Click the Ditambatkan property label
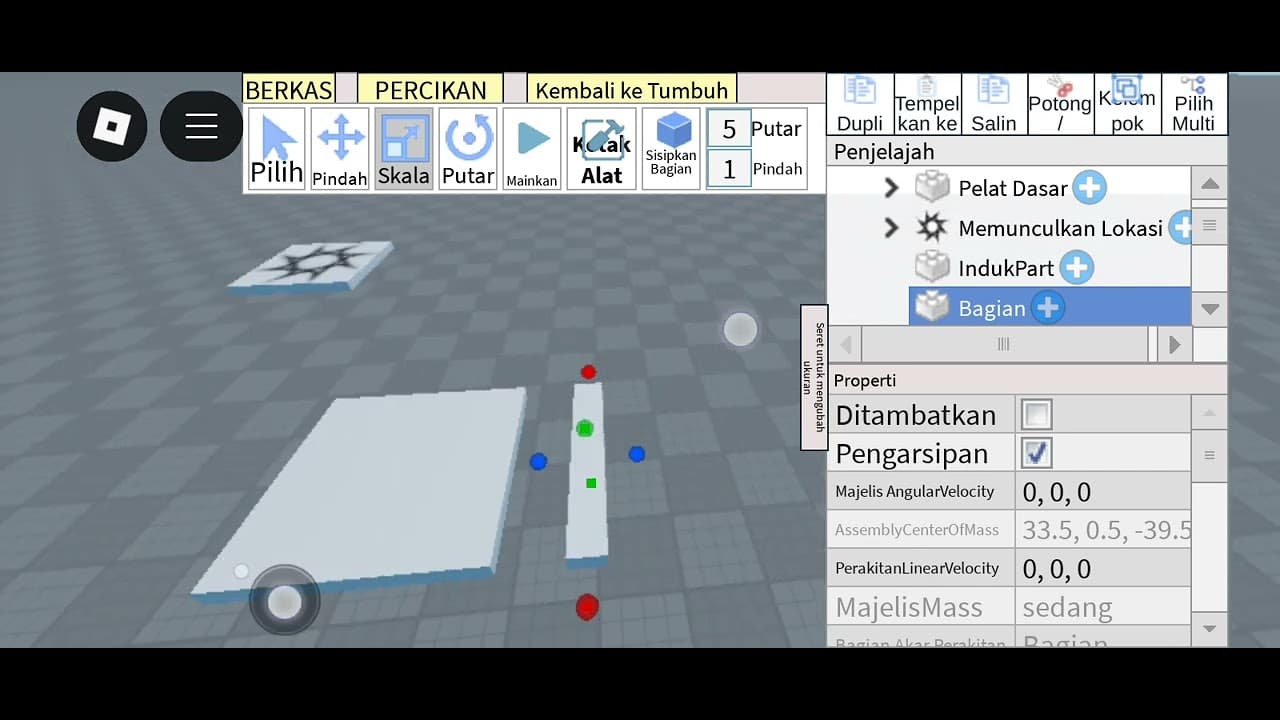 point(916,415)
